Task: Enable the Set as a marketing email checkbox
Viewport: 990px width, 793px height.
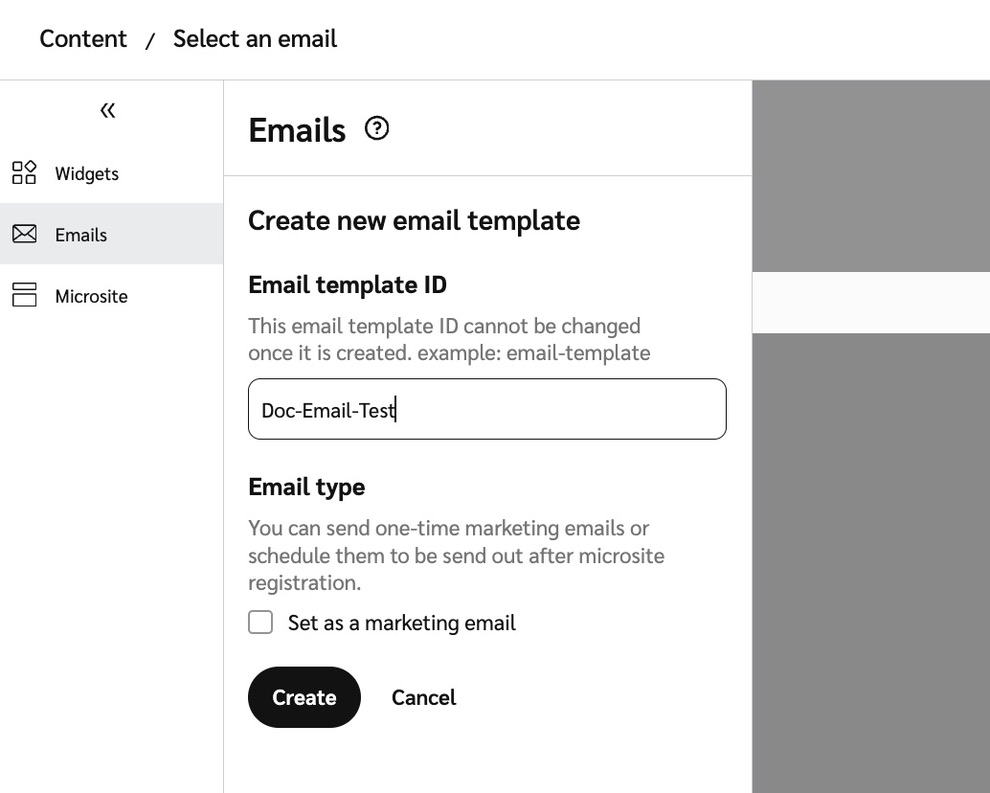Action: 261,623
